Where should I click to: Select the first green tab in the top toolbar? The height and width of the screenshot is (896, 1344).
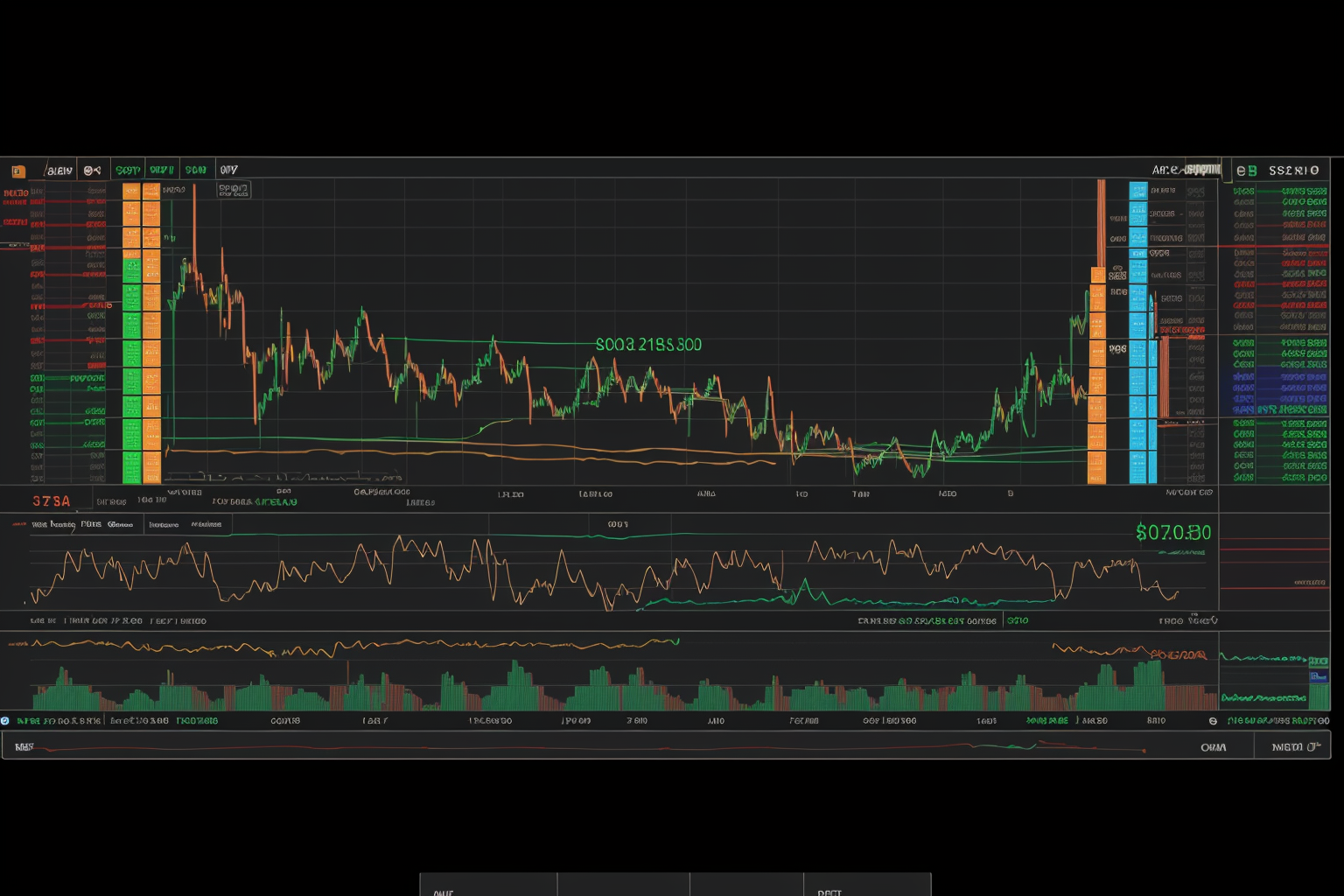[x=128, y=170]
